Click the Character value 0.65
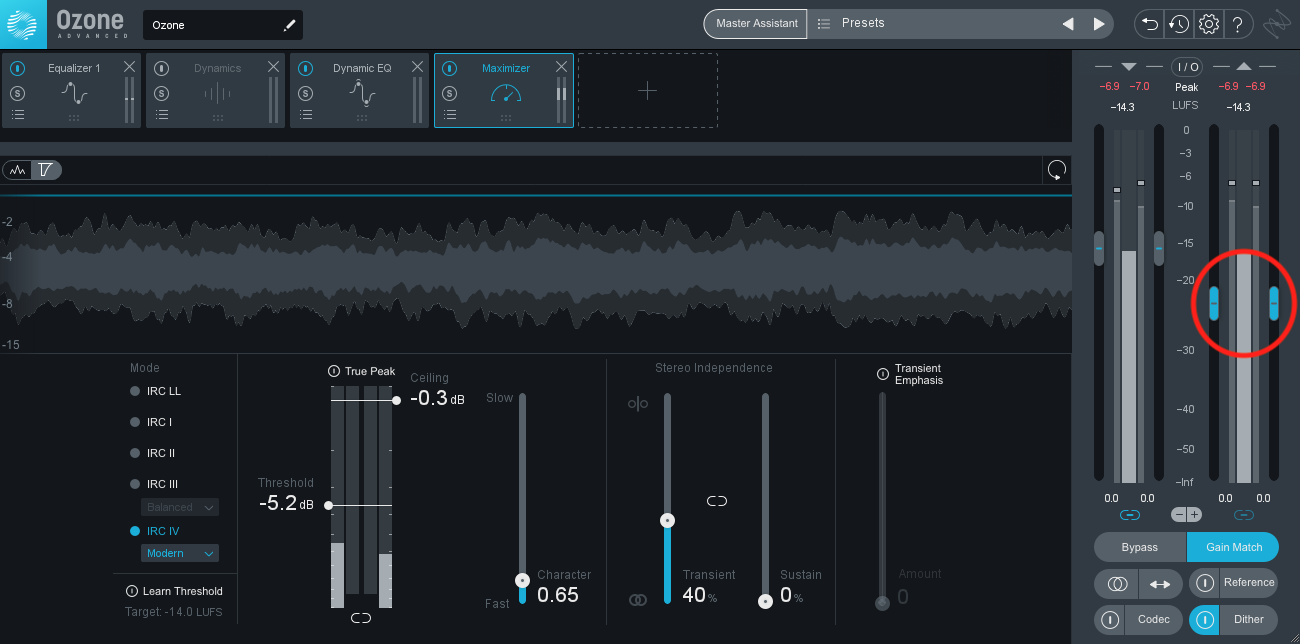Screen dimensions: 1300x644 pos(558,595)
